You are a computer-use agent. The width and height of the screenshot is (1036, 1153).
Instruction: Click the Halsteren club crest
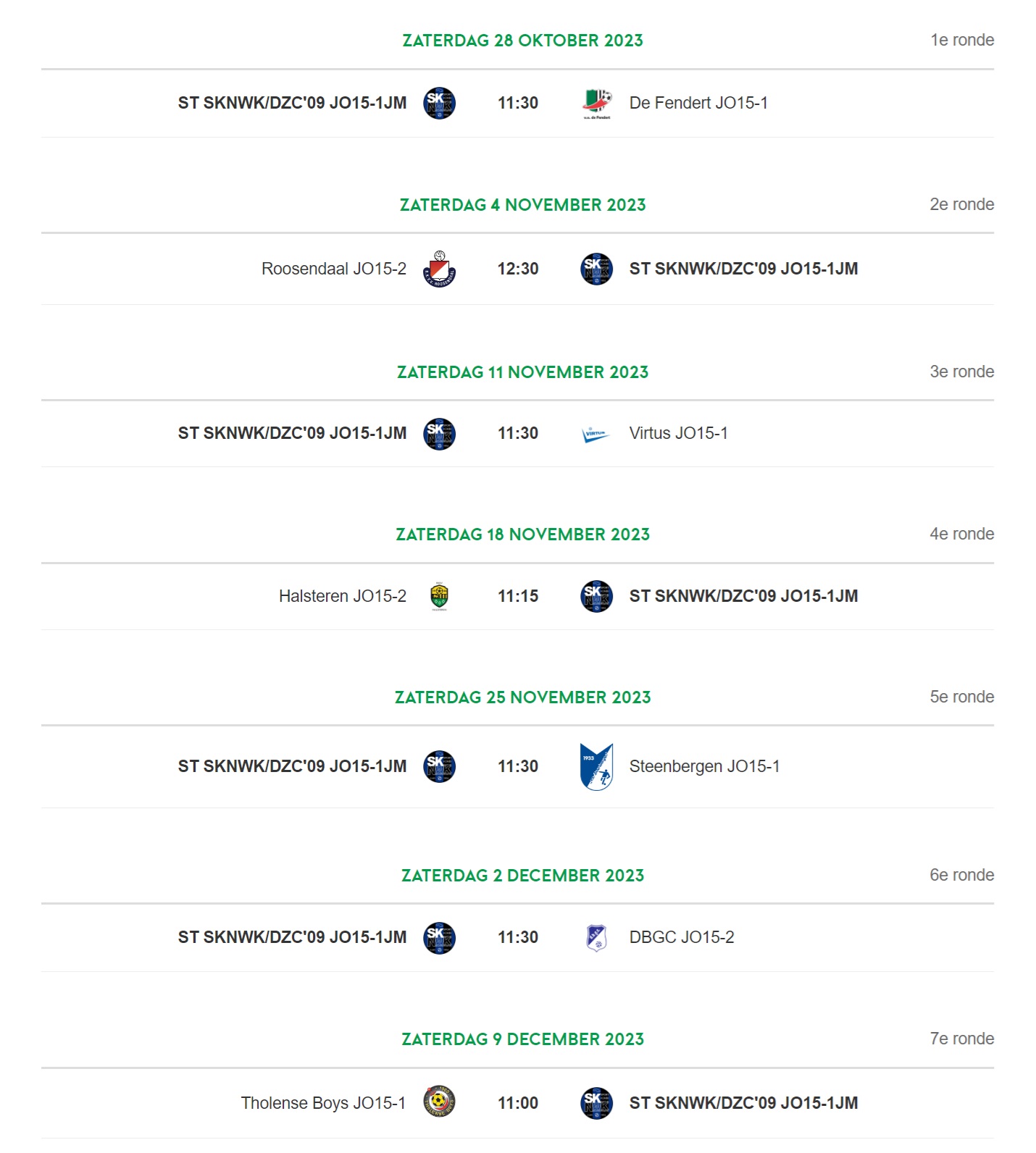[439, 597]
